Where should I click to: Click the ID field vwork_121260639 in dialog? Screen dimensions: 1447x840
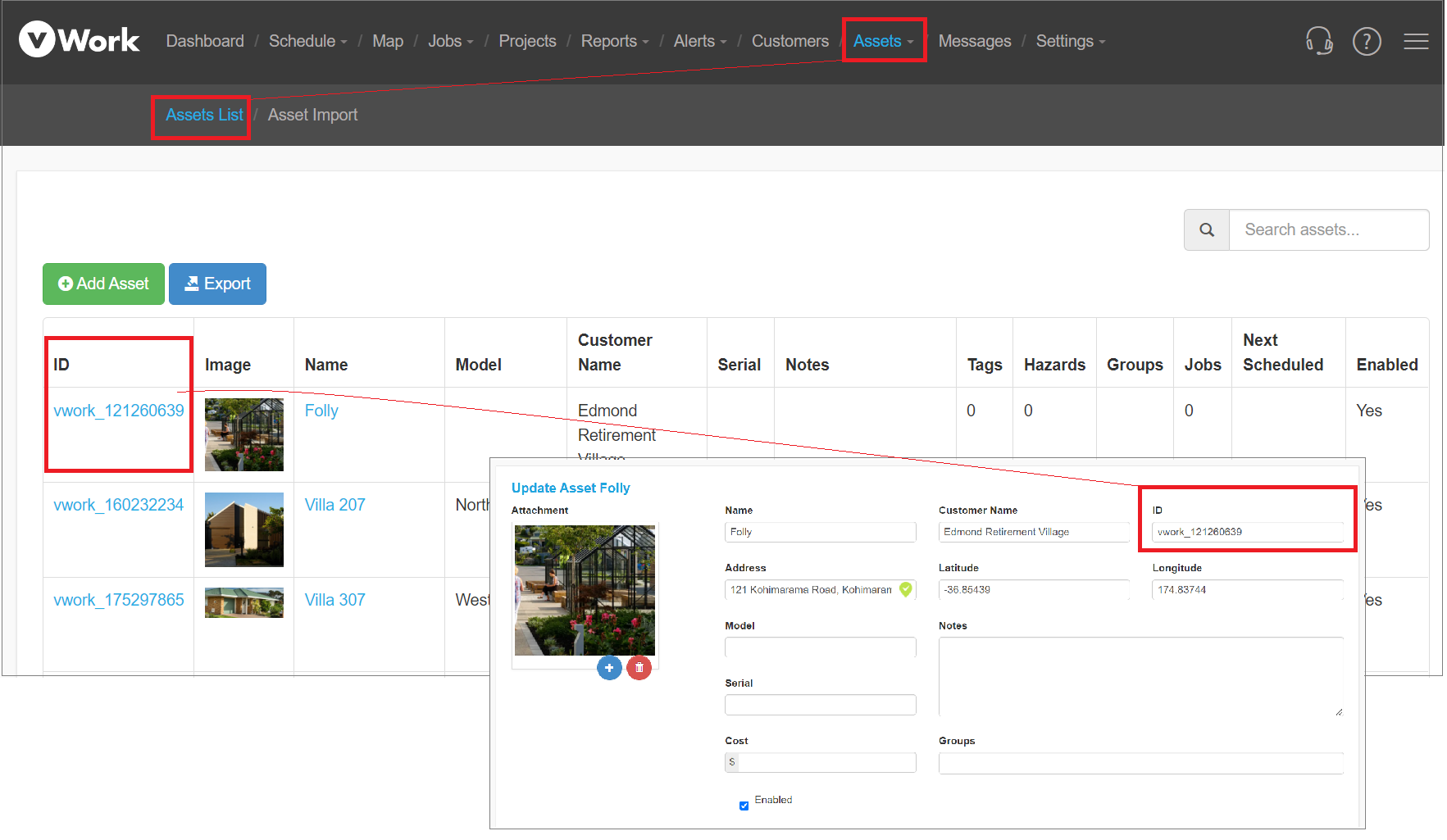[x=1248, y=532]
